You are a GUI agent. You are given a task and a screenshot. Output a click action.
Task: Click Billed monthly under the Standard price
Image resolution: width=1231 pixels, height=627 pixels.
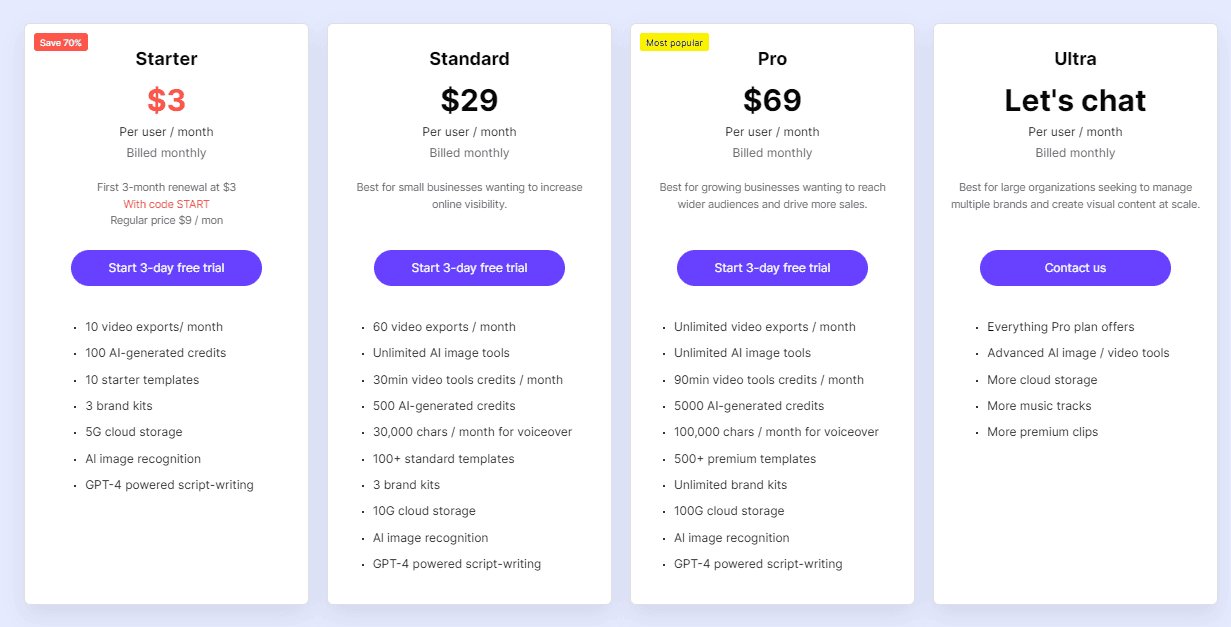click(x=469, y=152)
